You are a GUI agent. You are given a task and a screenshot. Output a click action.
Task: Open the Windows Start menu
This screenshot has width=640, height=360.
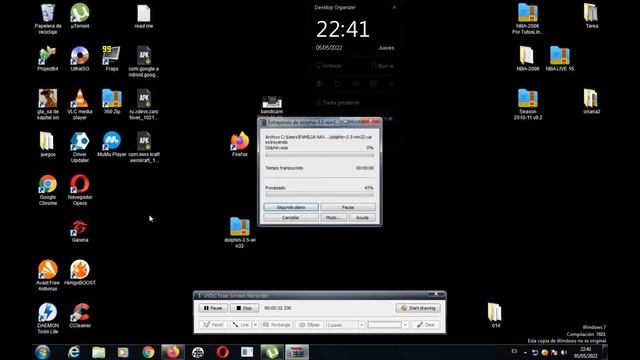(42, 352)
